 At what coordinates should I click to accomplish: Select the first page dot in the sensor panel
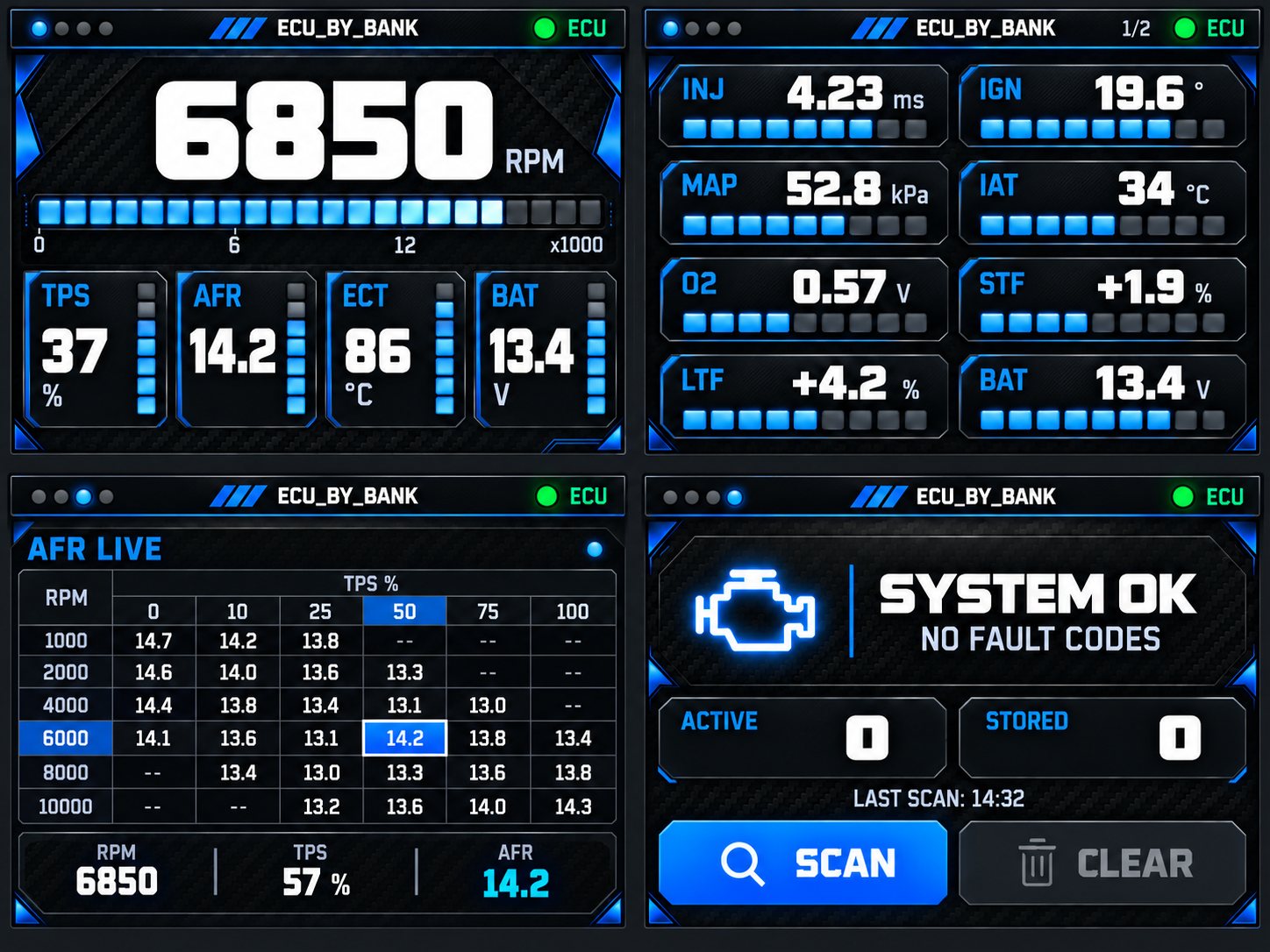[671, 28]
